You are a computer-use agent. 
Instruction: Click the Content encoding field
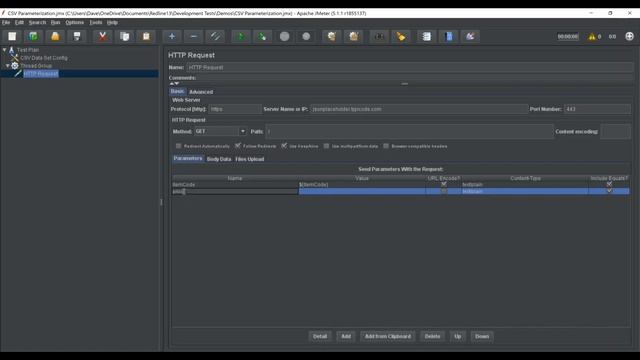[616, 131]
